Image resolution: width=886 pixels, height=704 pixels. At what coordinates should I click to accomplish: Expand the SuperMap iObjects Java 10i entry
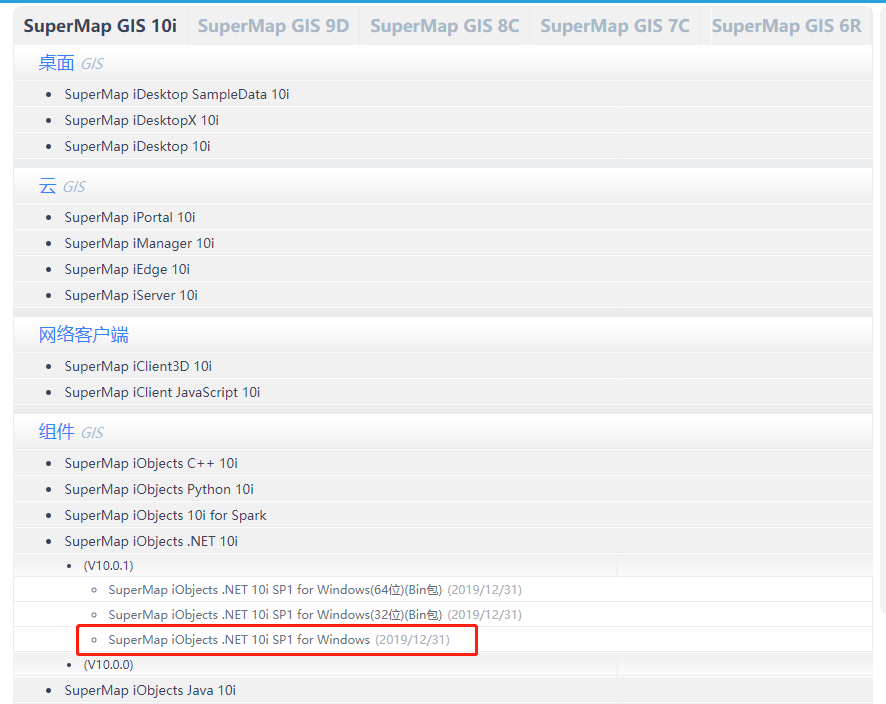click(x=150, y=690)
